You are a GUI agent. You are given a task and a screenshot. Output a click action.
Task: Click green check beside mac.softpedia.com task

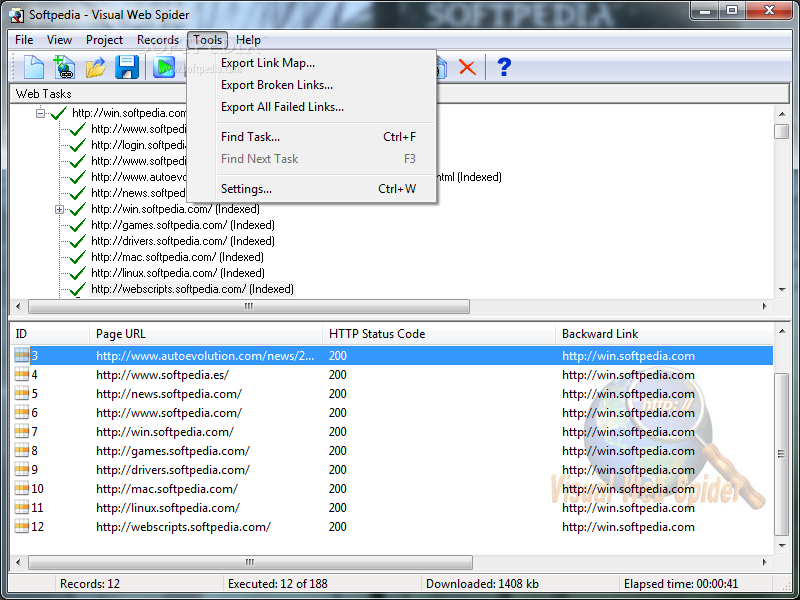(x=77, y=257)
